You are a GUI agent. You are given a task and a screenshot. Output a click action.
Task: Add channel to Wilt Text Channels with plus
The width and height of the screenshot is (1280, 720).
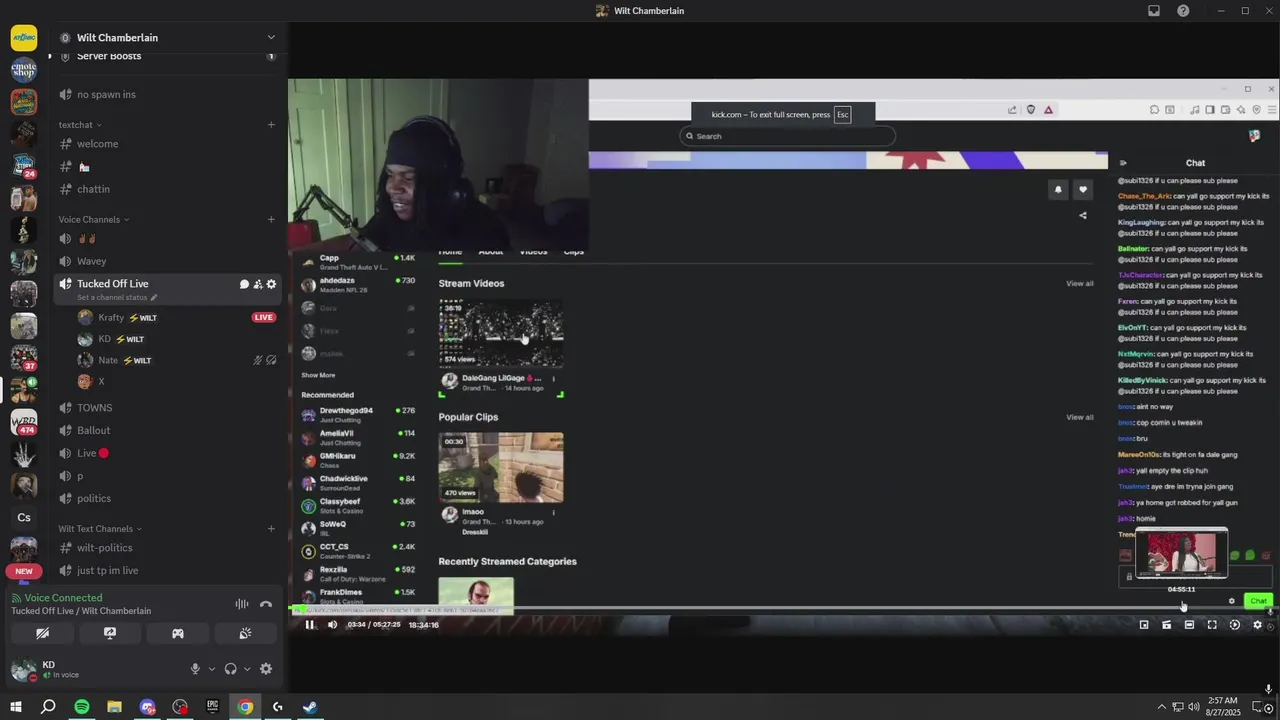click(271, 528)
